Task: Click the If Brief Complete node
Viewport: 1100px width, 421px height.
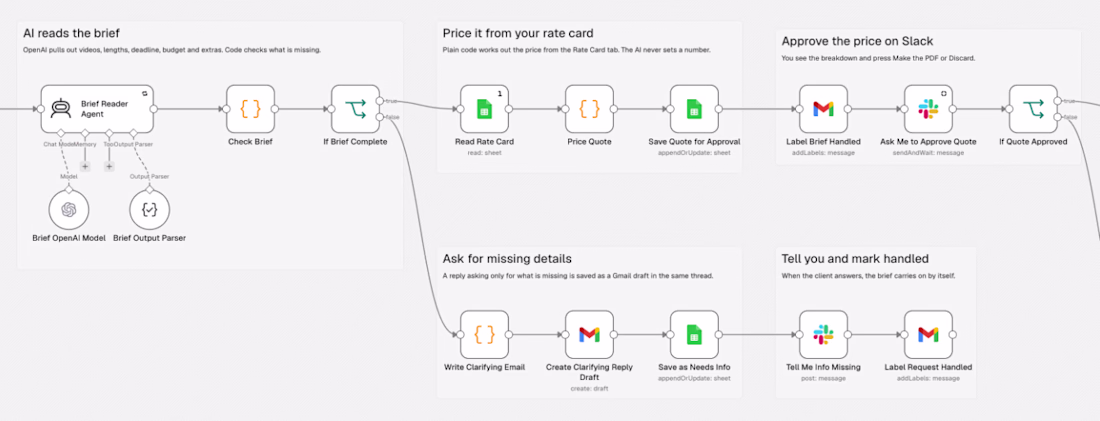Action: click(355, 109)
